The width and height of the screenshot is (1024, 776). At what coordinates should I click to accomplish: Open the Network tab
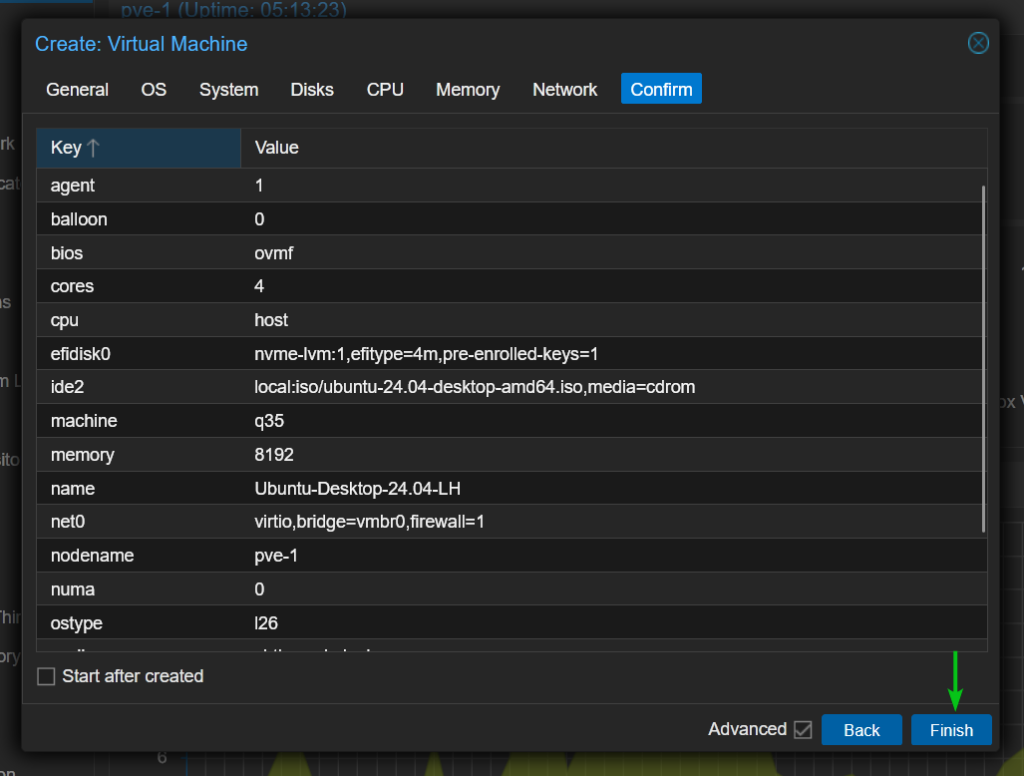[564, 89]
